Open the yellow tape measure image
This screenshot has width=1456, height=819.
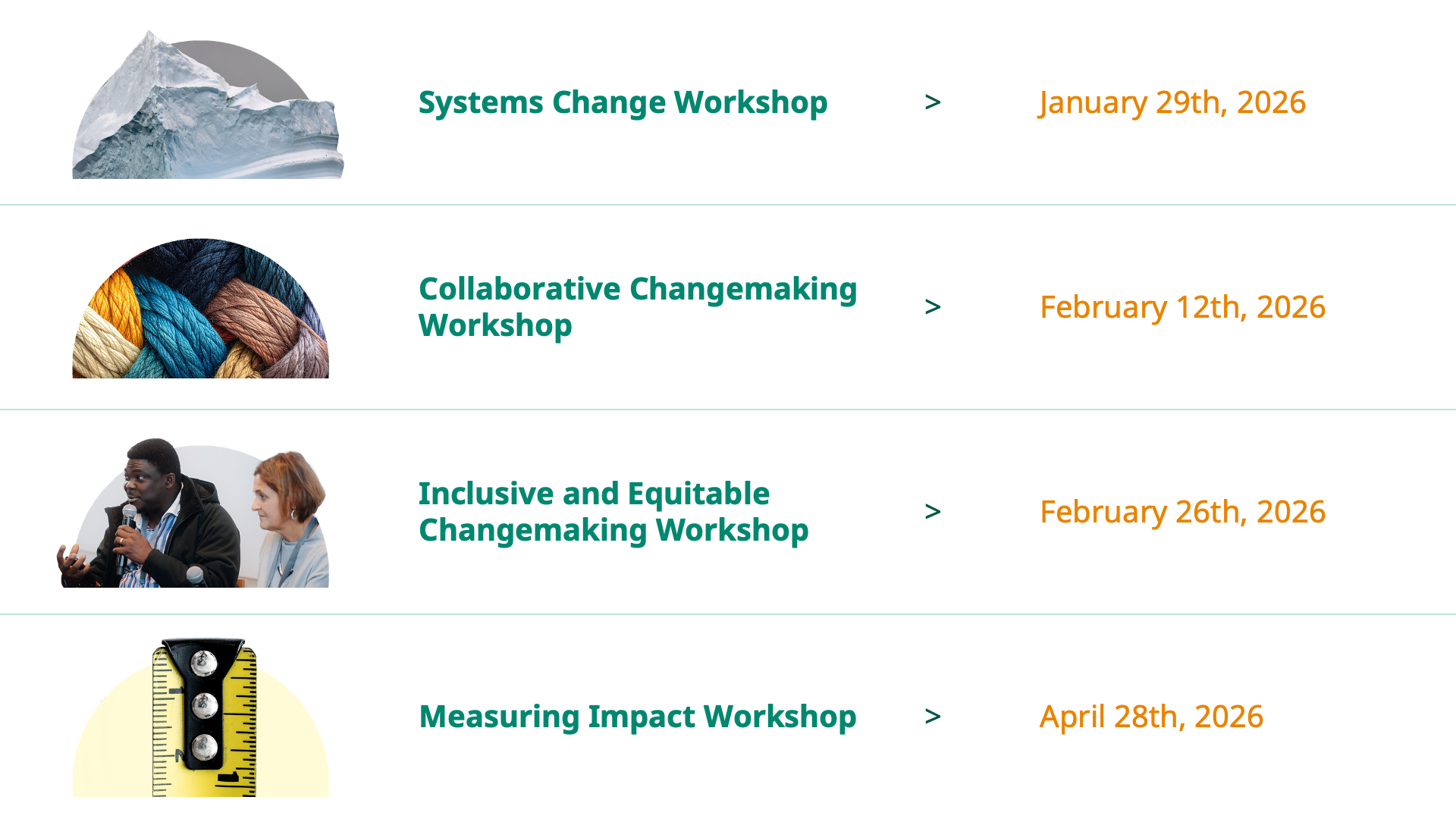click(200, 717)
